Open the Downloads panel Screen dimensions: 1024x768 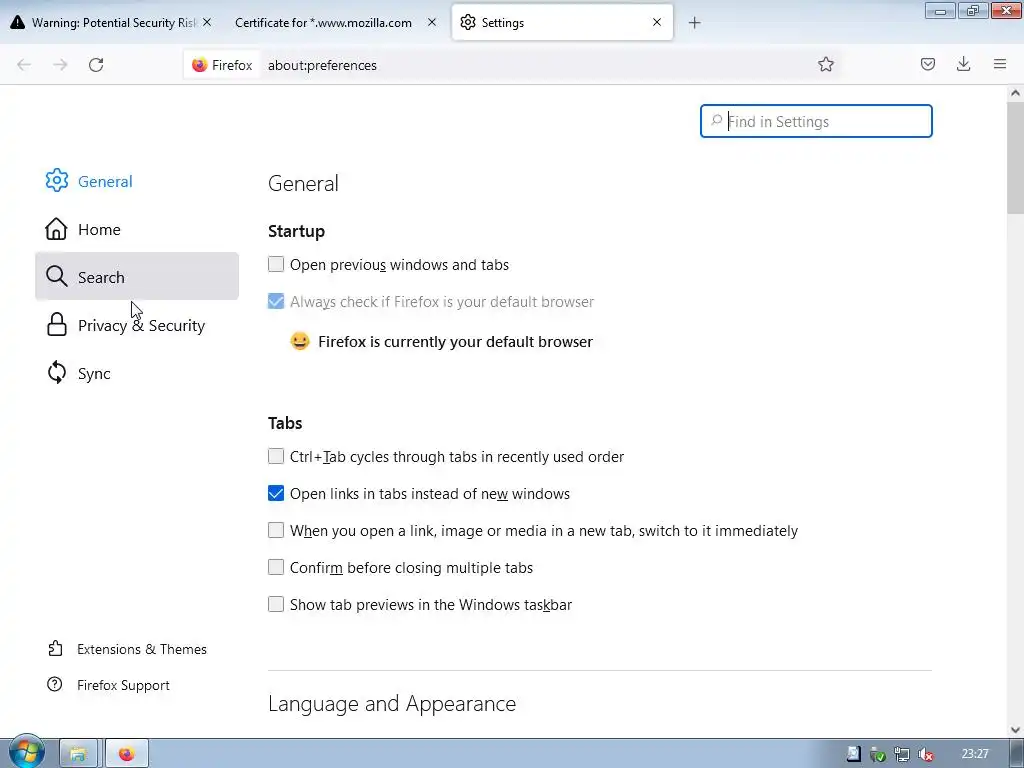(x=963, y=64)
